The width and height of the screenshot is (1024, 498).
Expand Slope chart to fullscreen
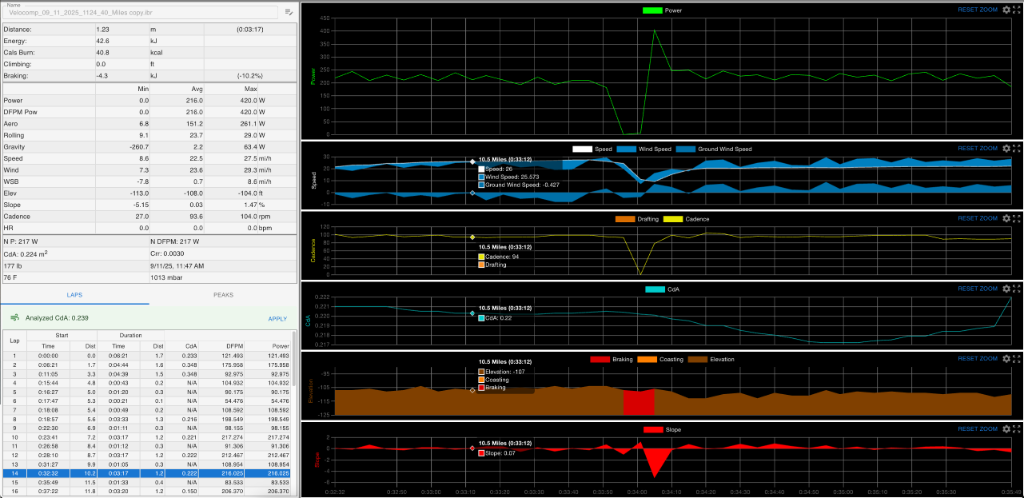tap(1016, 429)
